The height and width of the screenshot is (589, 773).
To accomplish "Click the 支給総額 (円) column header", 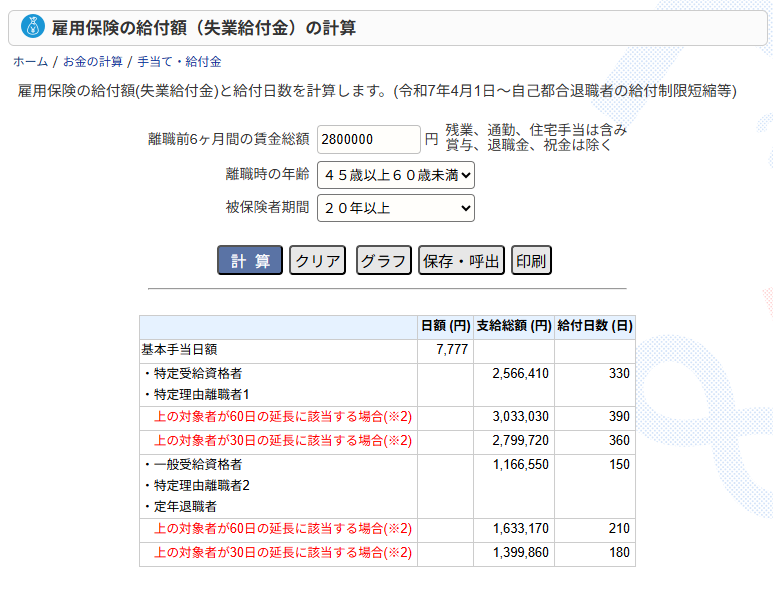I will click(x=514, y=327).
